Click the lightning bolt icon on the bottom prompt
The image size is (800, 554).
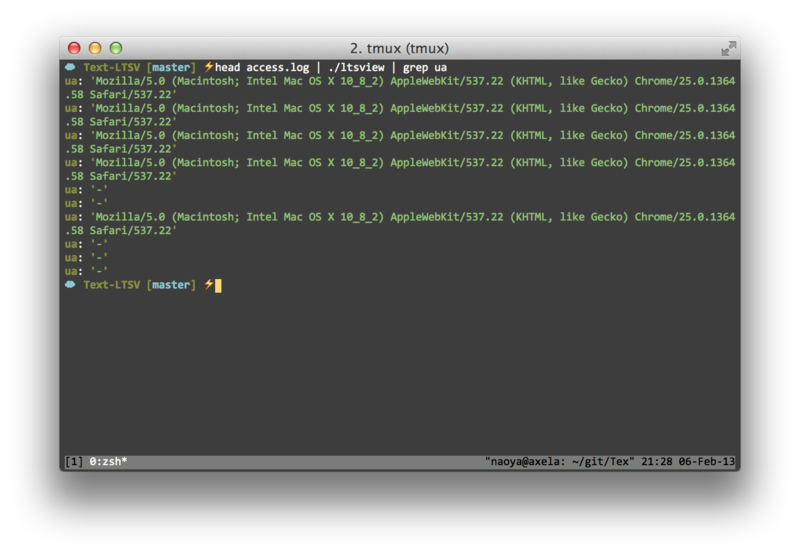click(x=209, y=284)
